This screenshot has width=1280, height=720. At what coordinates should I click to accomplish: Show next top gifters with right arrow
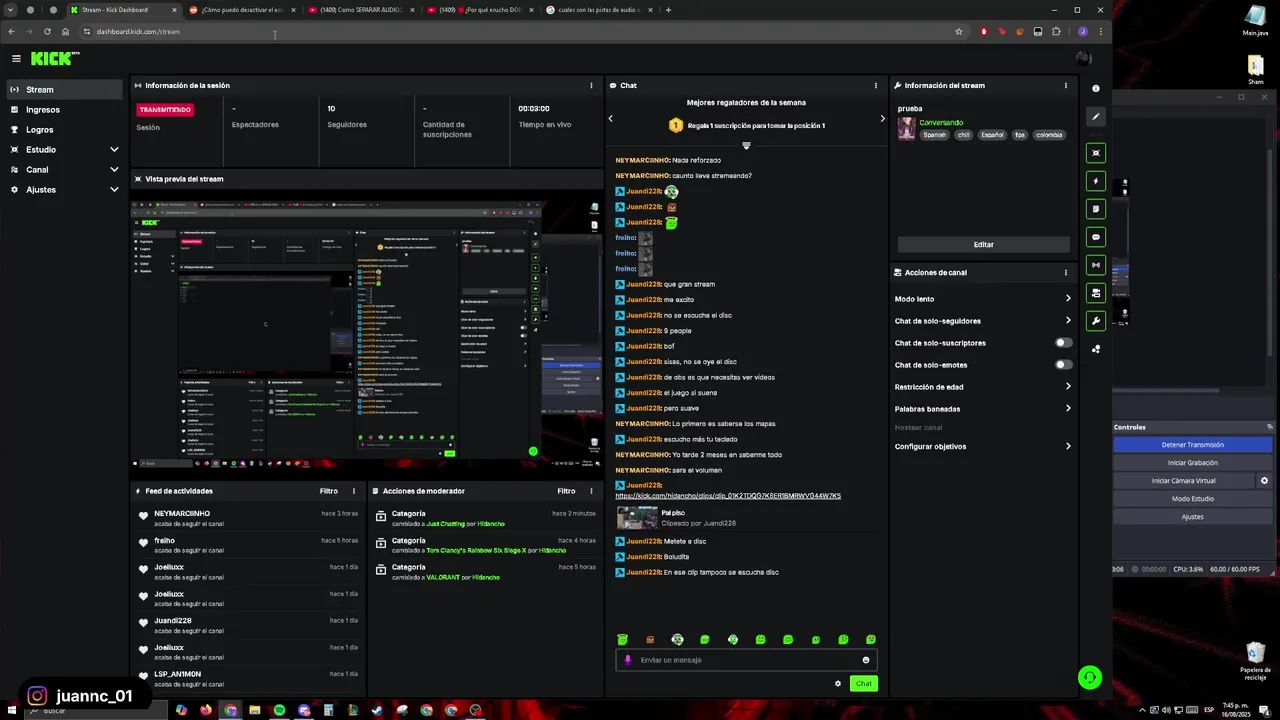tap(882, 119)
